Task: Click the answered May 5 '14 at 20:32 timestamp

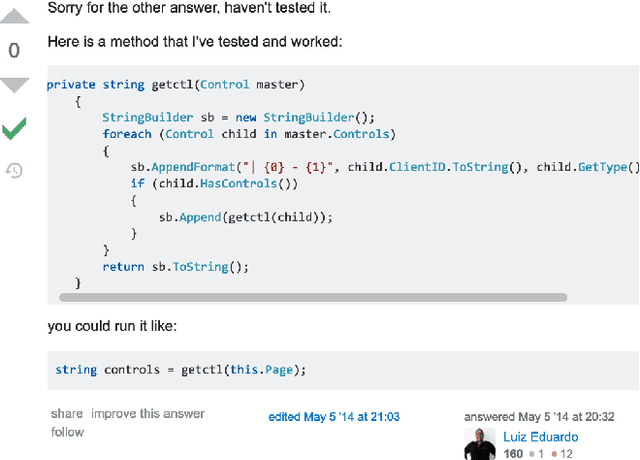Action: point(539,417)
